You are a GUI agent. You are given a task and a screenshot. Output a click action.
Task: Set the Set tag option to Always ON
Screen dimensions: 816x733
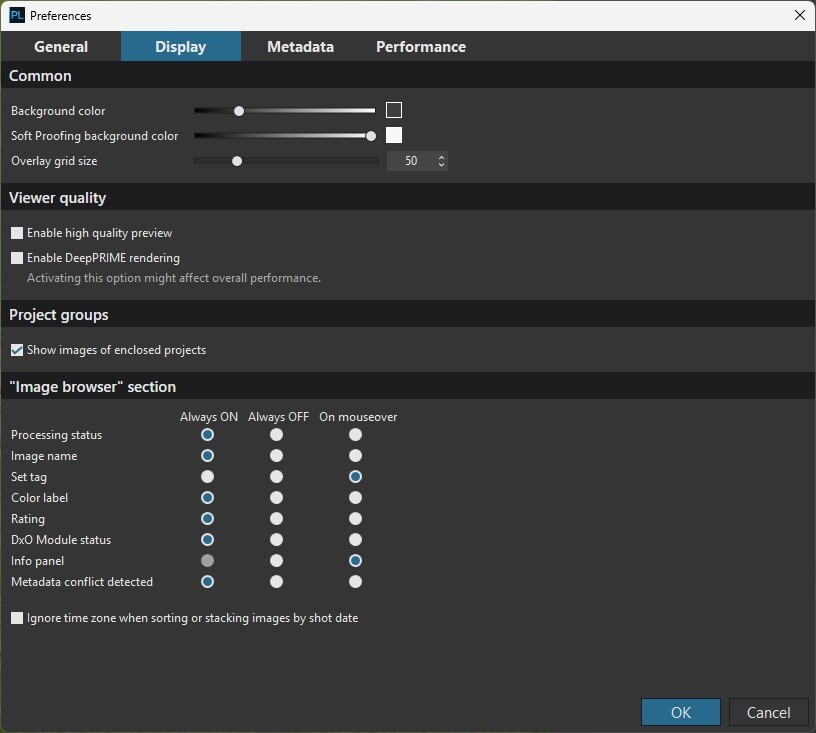click(x=207, y=477)
